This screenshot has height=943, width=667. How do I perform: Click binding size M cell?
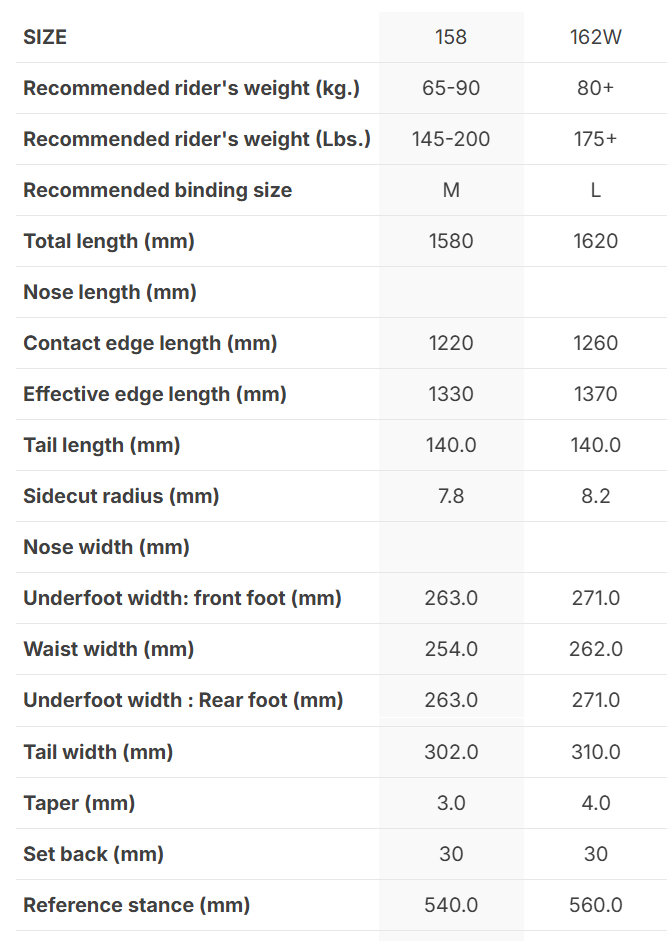point(451,190)
